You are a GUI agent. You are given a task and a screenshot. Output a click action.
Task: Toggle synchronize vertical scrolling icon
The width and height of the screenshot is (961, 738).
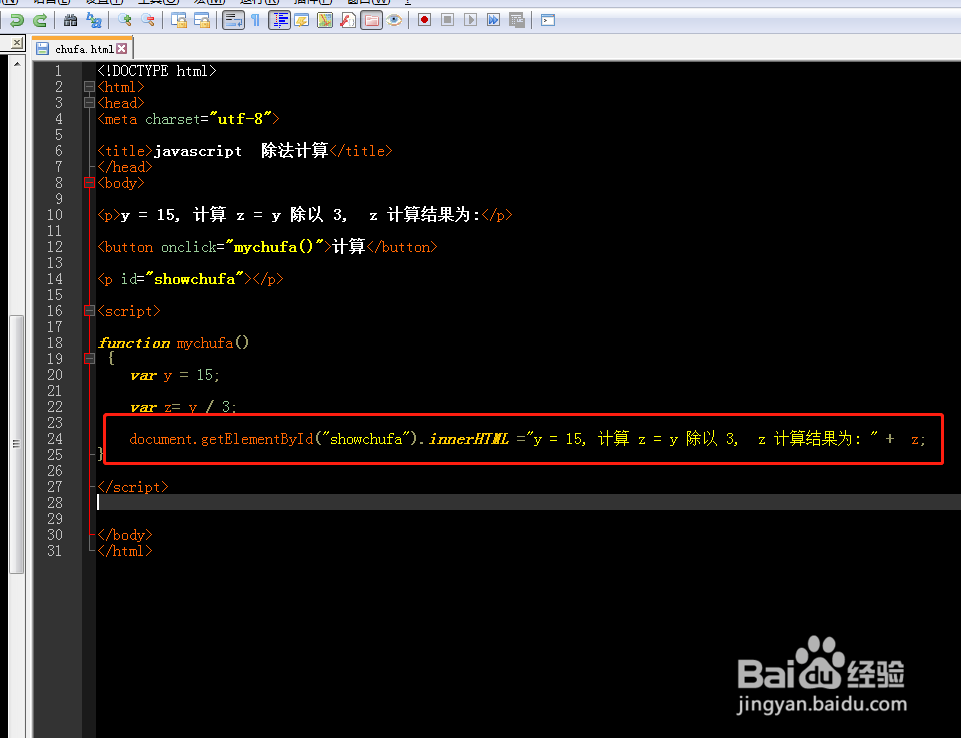pos(179,20)
